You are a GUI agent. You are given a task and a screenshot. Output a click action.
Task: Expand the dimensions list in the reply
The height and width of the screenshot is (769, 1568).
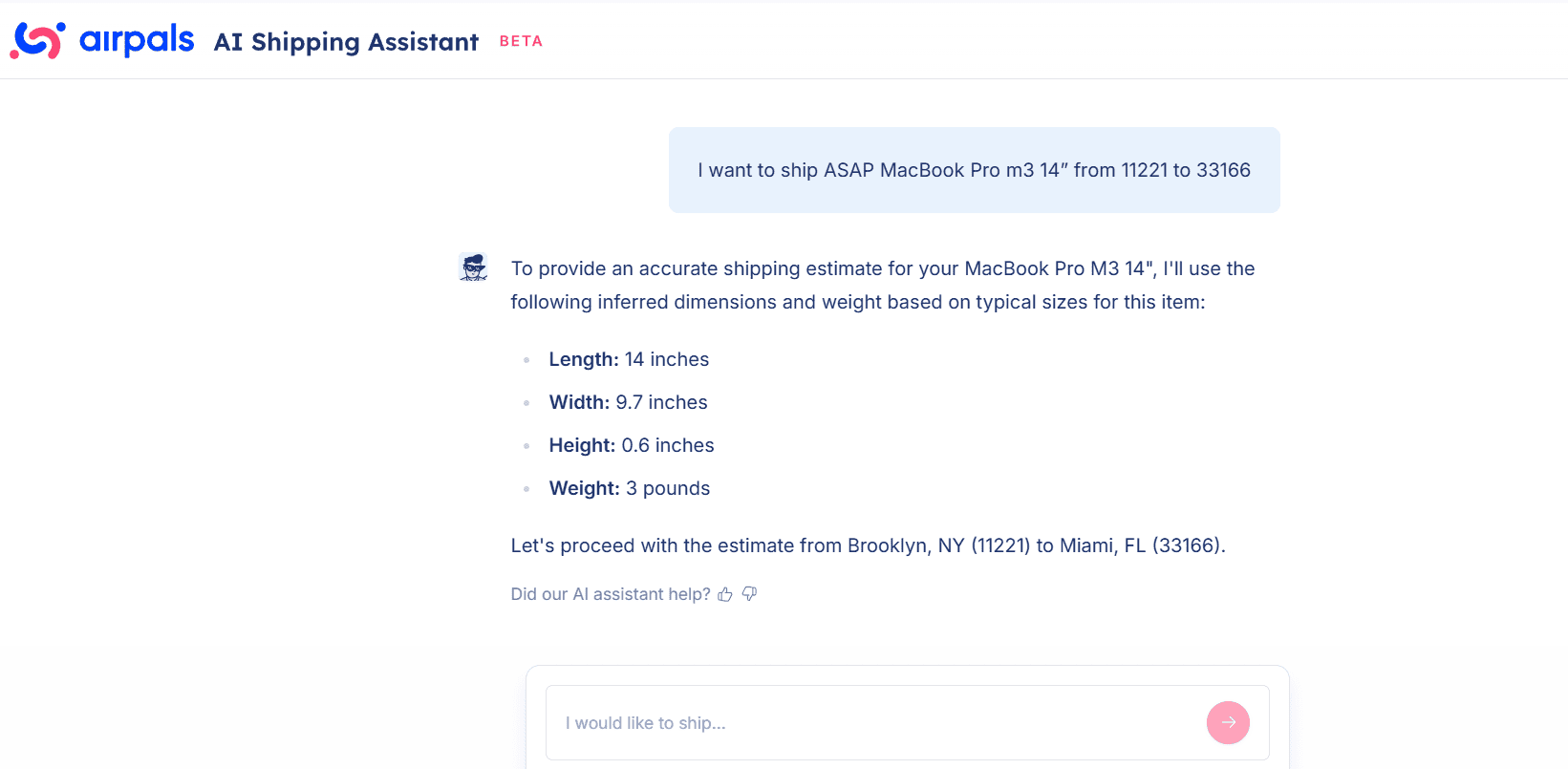point(630,423)
